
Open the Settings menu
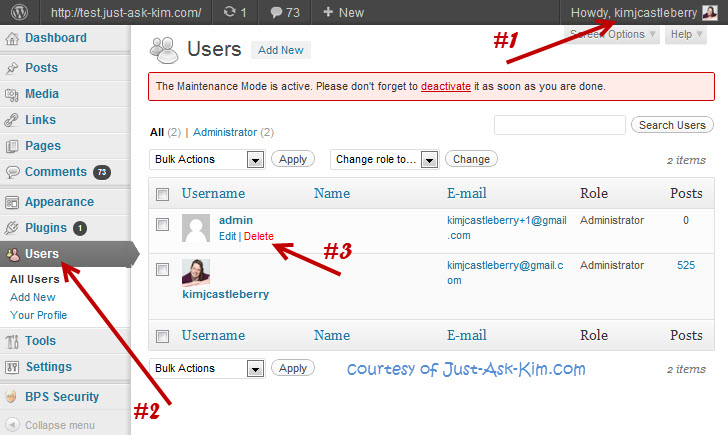point(49,367)
